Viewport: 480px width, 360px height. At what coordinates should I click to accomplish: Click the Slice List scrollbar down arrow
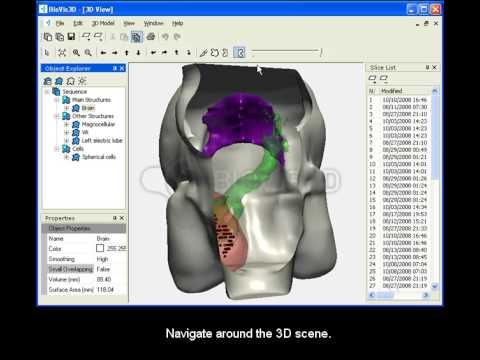435,286
